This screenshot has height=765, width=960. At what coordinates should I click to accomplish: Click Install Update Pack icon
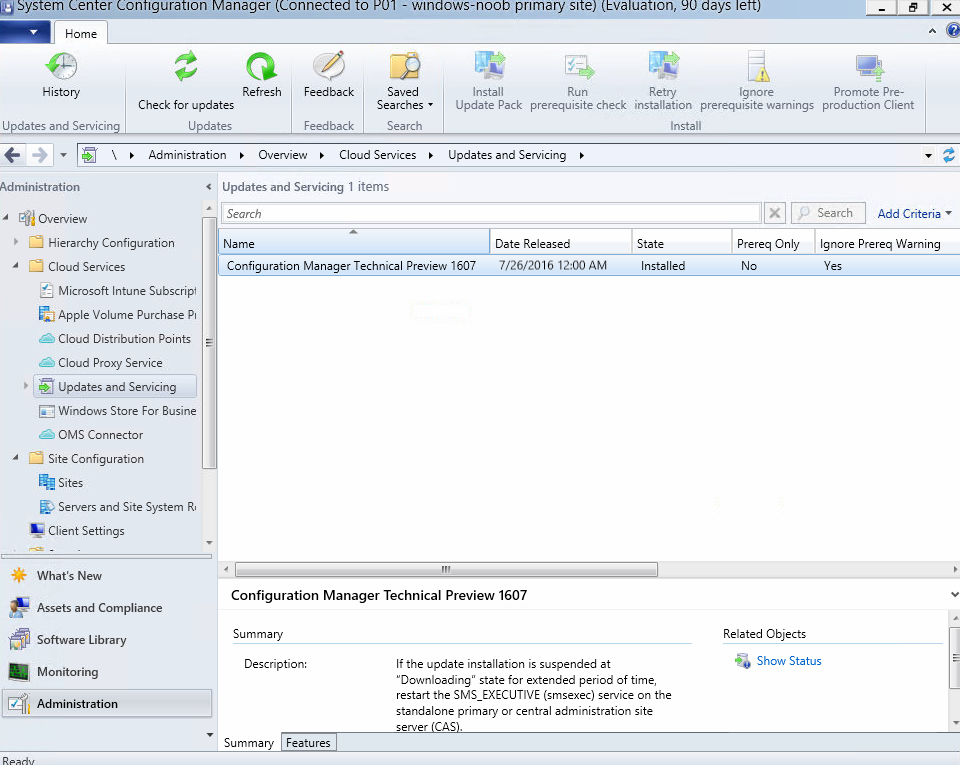[x=489, y=66]
